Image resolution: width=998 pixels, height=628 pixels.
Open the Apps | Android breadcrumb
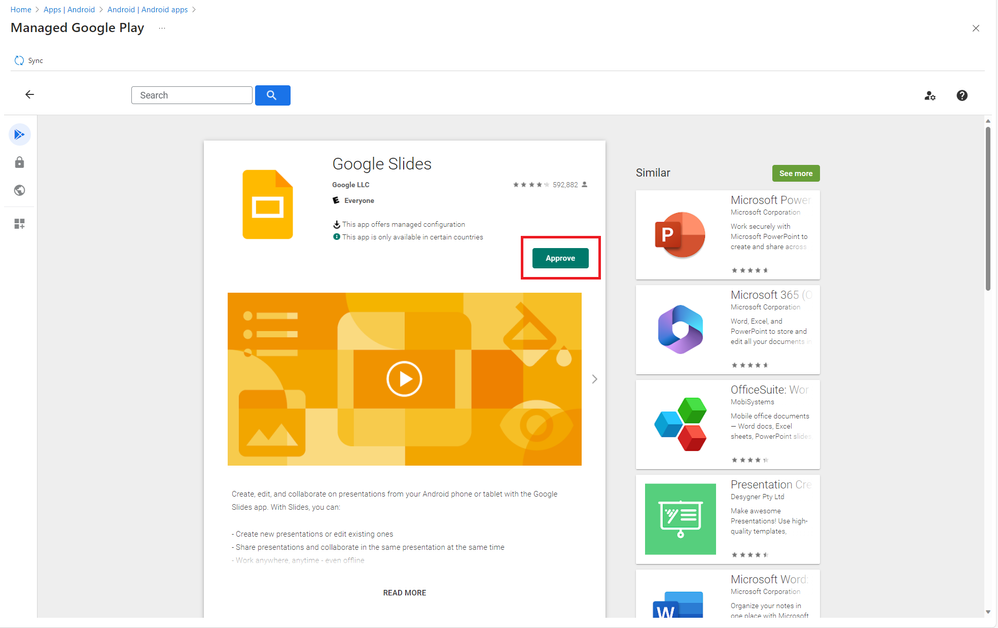[x=69, y=10]
